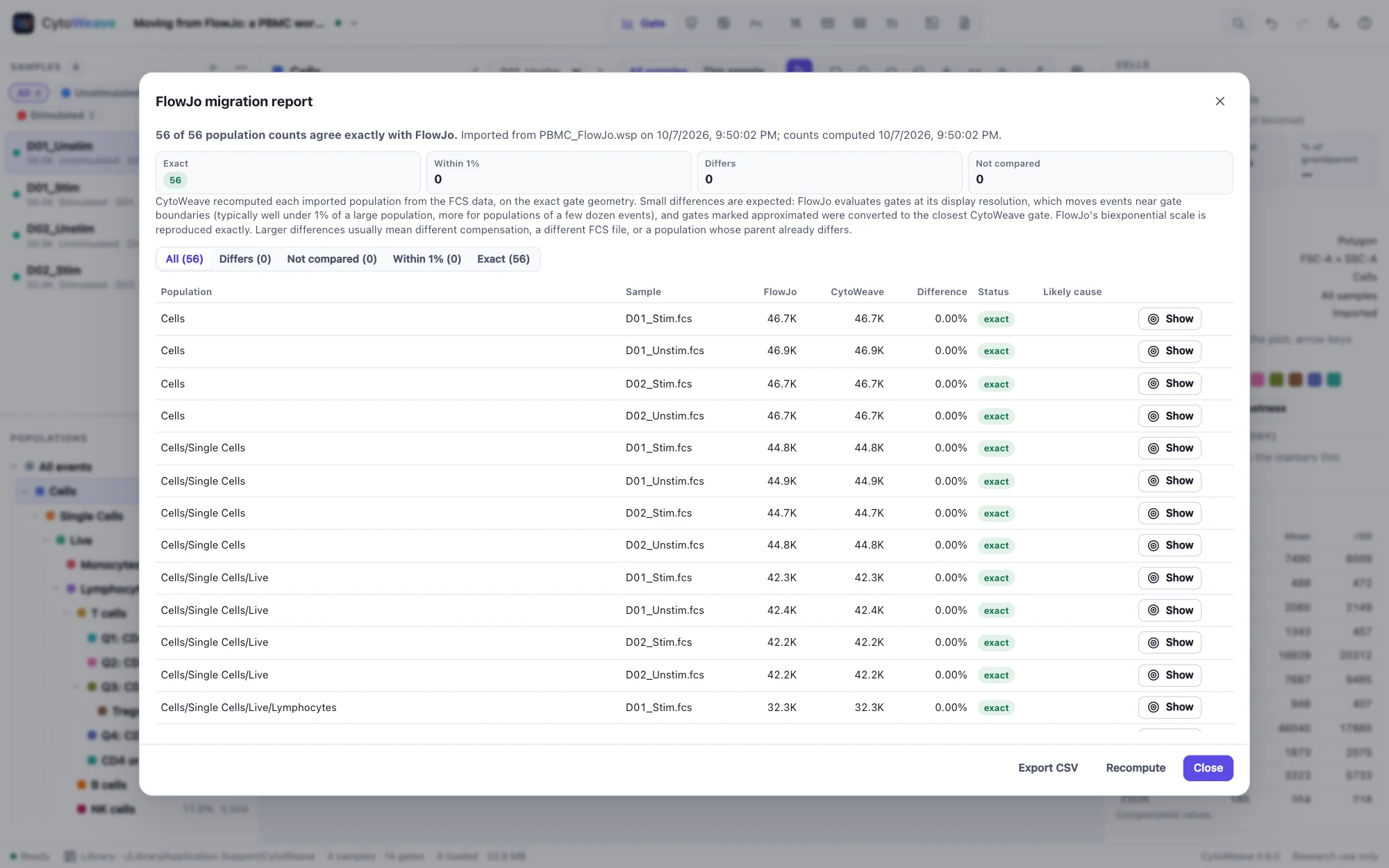The width and height of the screenshot is (1389, 868).
Task: Show Cells/Single Cells for D01_Stim.fcs
Action: click(x=1170, y=448)
